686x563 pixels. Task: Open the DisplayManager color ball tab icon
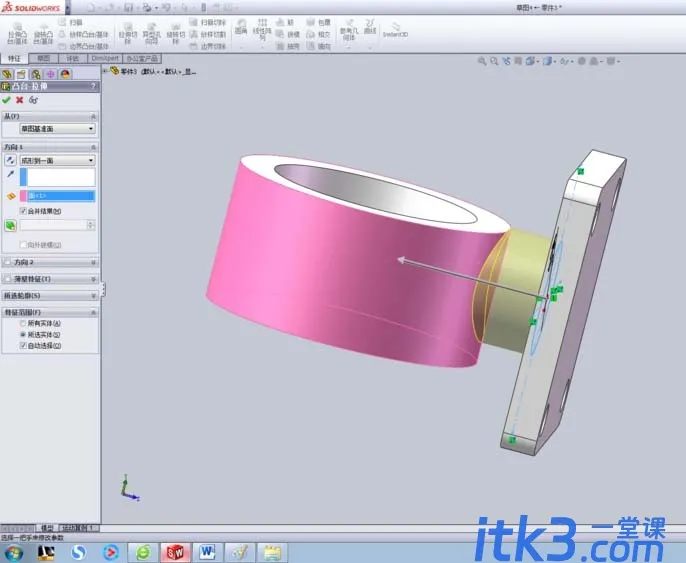[65, 74]
